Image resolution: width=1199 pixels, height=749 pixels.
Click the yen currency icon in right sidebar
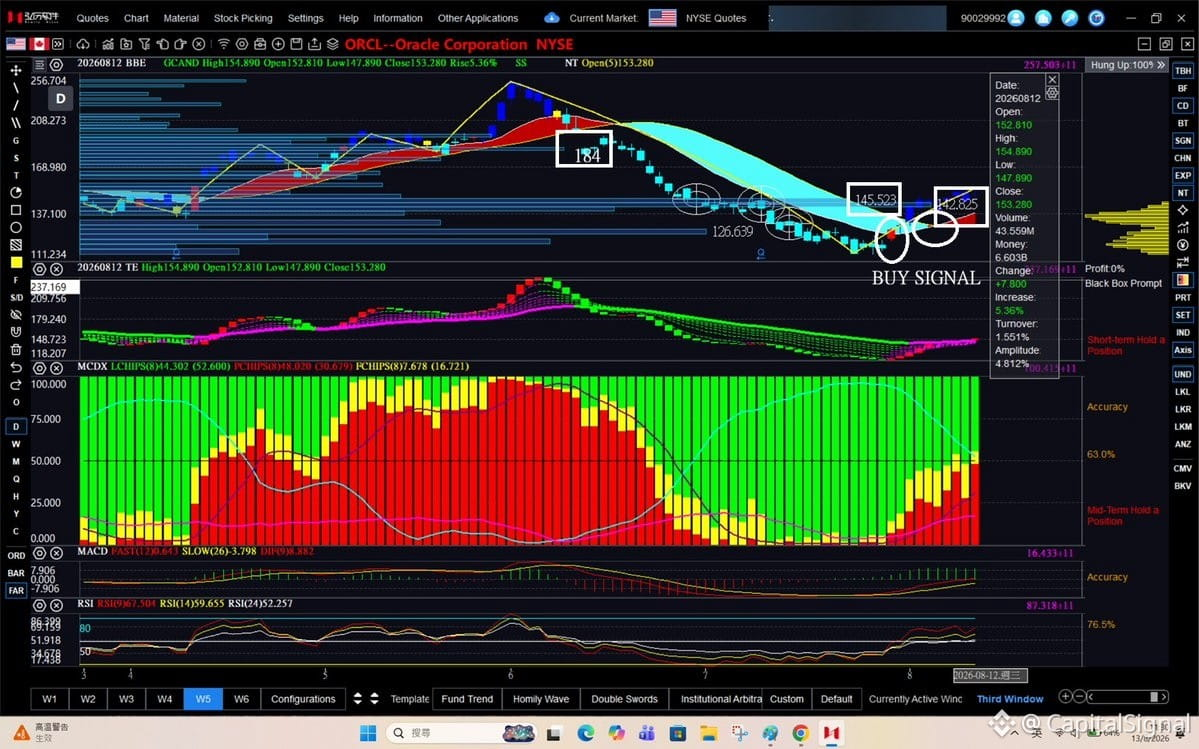(1183, 245)
